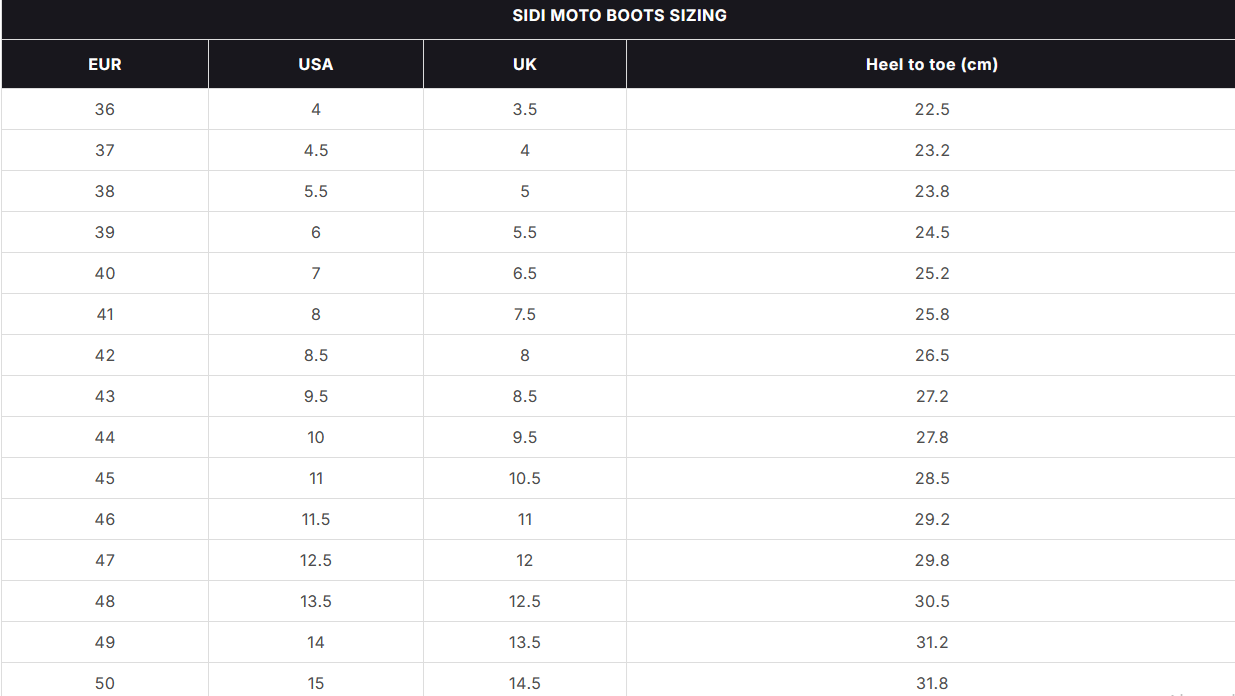The image size is (1235, 696).
Task: Click the SIDI MOTO BOOTS SIZING title
Action: pyautogui.click(x=619, y=15)
